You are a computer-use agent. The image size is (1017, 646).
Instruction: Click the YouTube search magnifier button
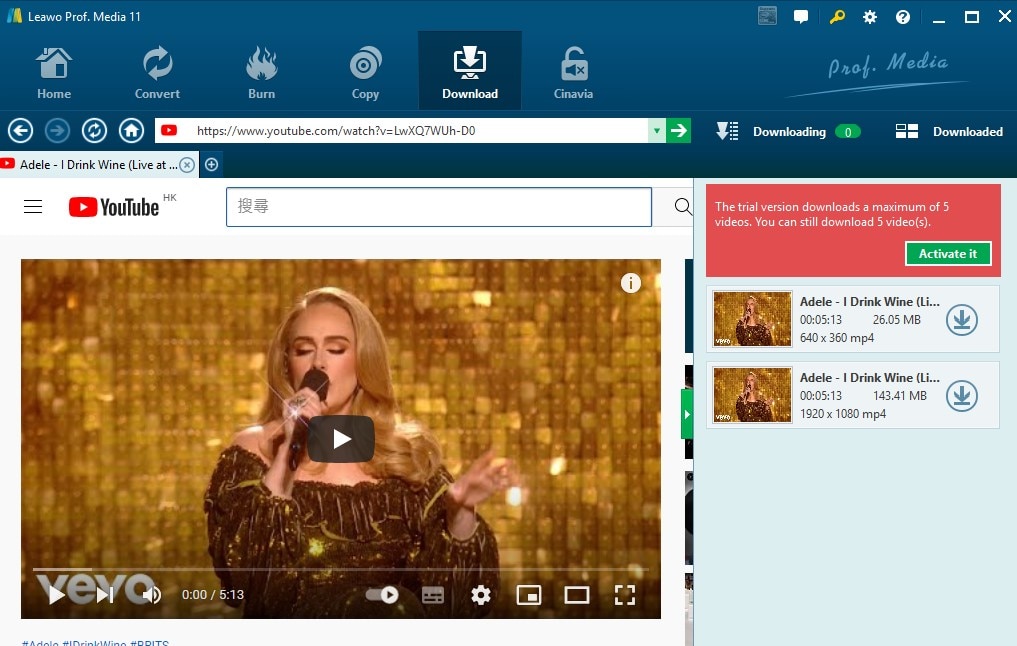coord(682,207)
